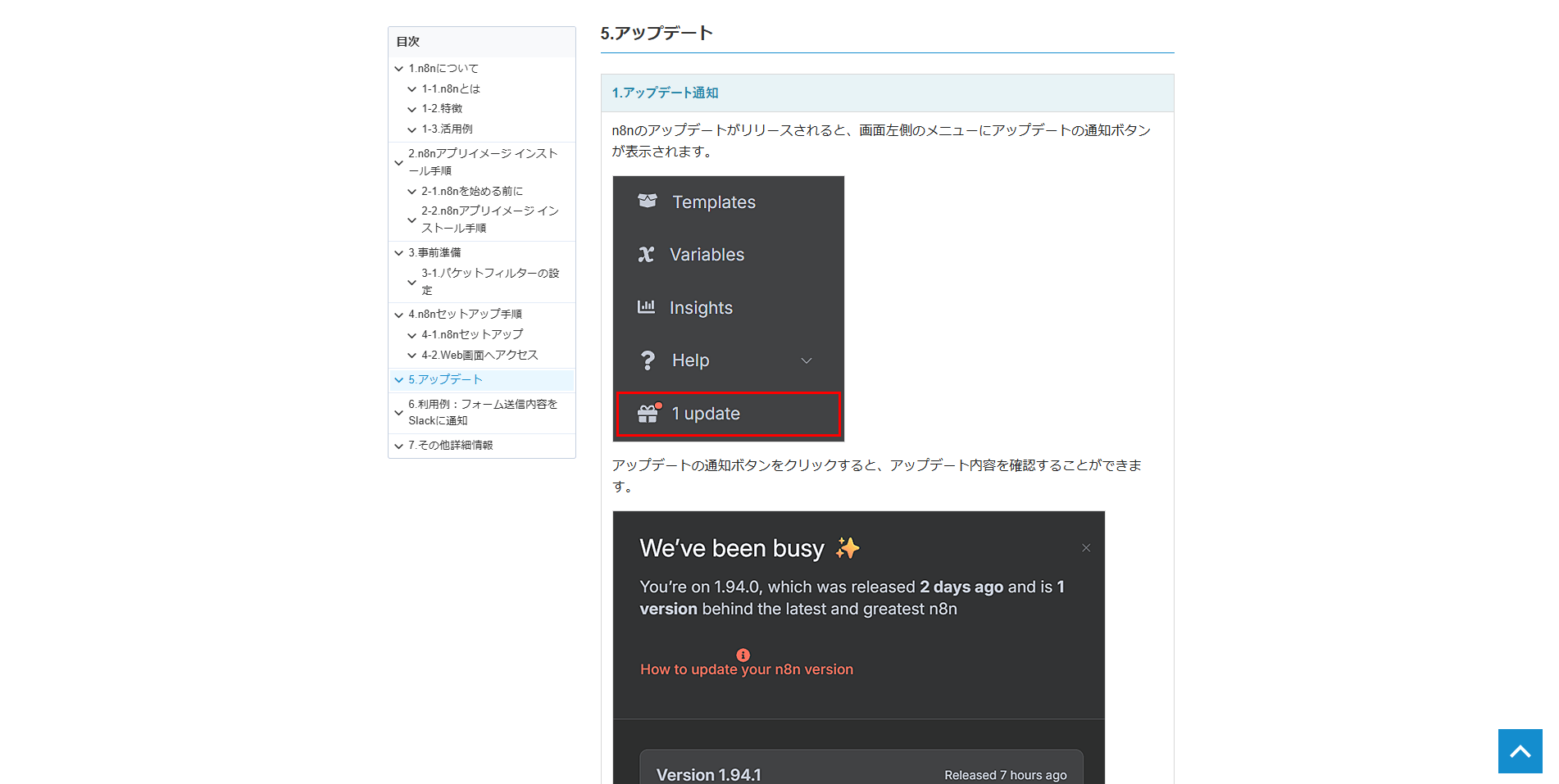This screenshot has width=1559, height=784.
Task: Click the gift icon beside 1 update
Action: [648, 414]
